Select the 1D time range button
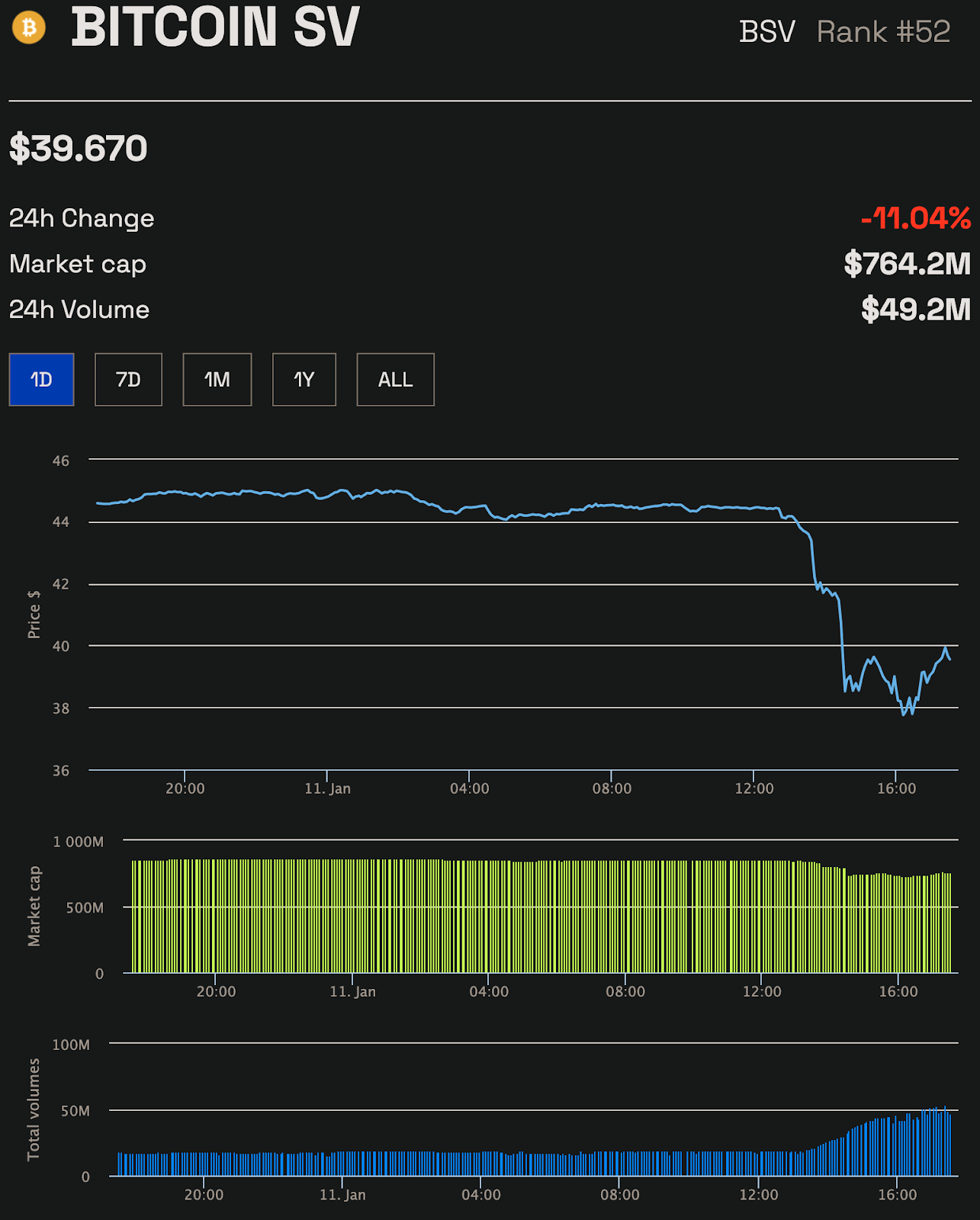The image size is (980, 1220). point(41,380)
